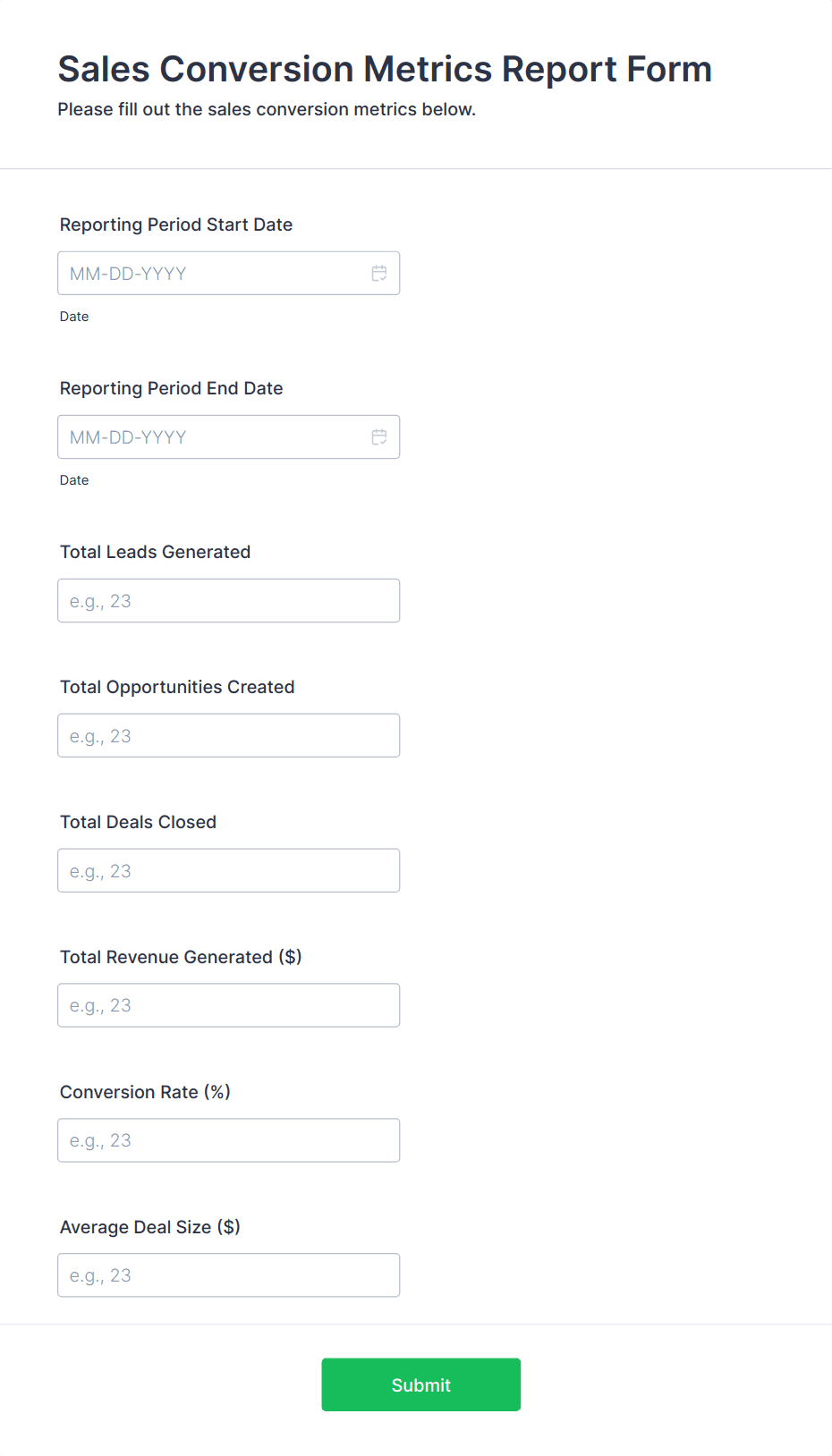Select the Total Opportunities Created field
Image resolution: width=832 pixels, height=1456 pixels.
coord(228,736)
